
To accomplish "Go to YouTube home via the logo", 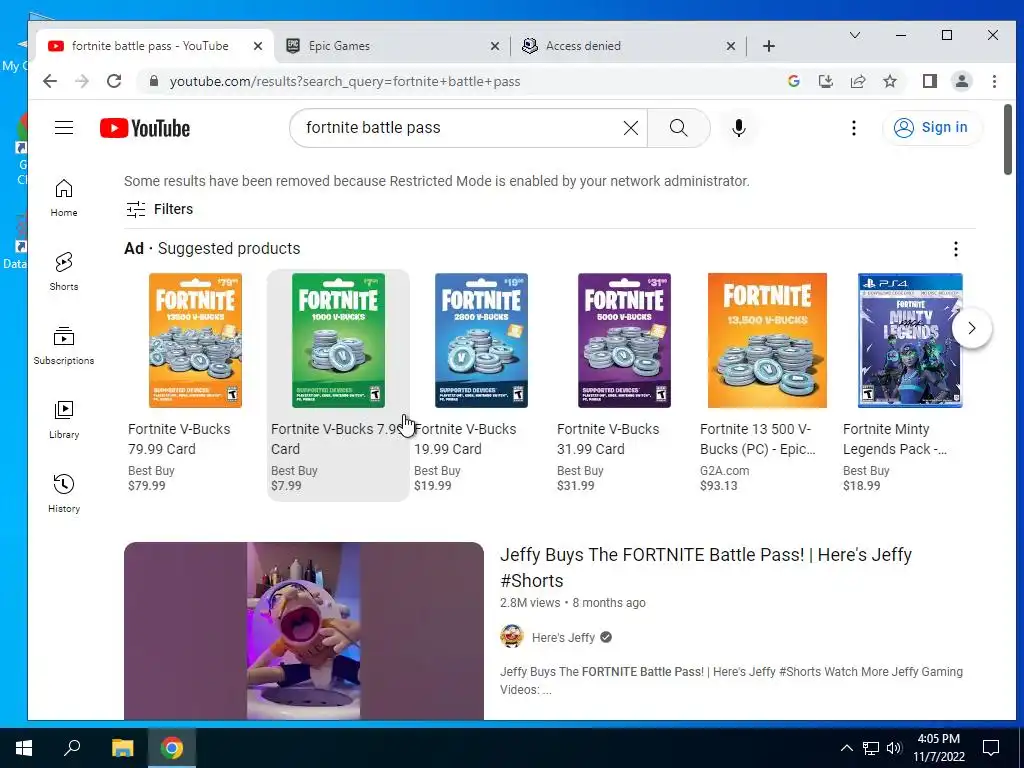I will (x=145, y=128).
